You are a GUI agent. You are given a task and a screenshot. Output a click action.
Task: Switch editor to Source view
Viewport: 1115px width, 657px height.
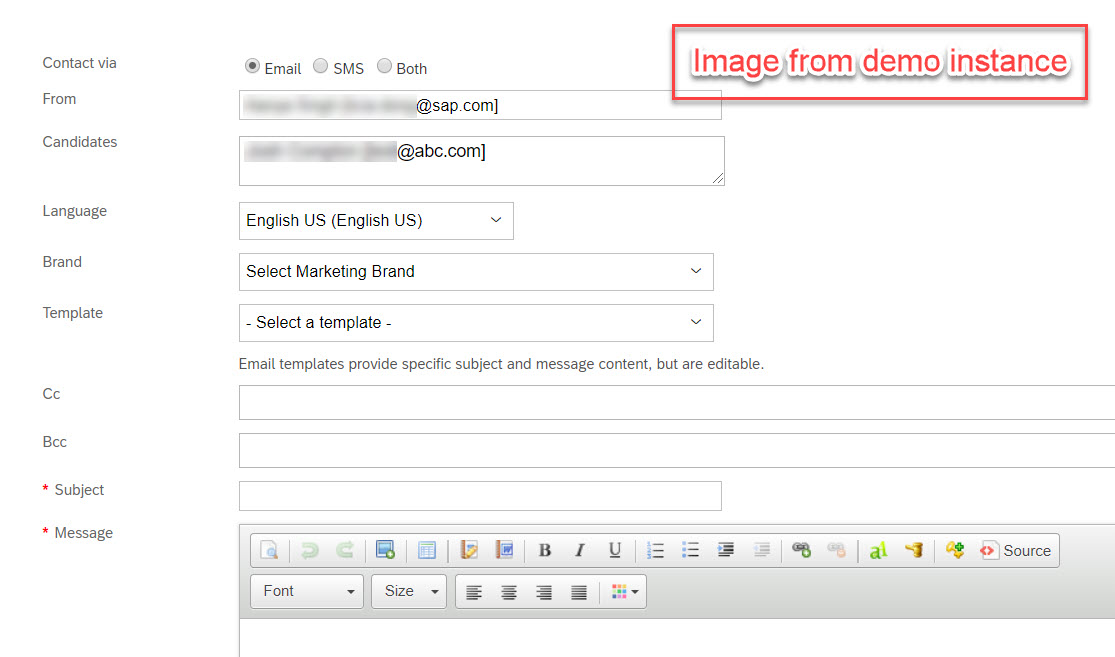(1015, 550)
